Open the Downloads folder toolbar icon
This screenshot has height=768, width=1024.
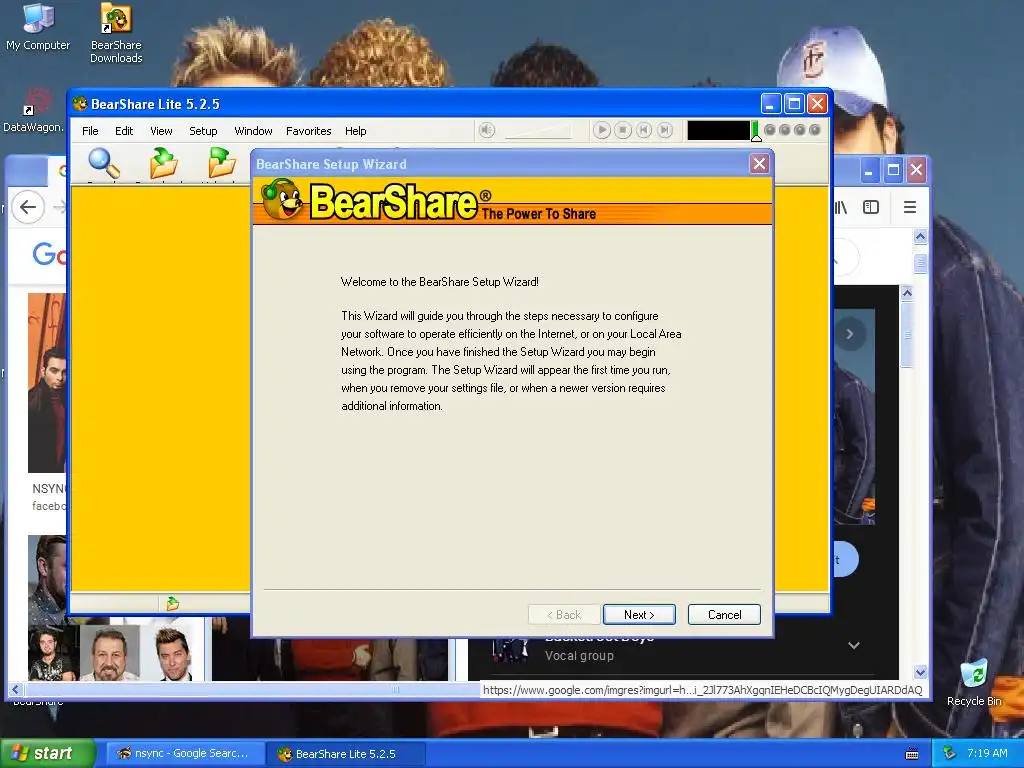[x=163, y=163]
